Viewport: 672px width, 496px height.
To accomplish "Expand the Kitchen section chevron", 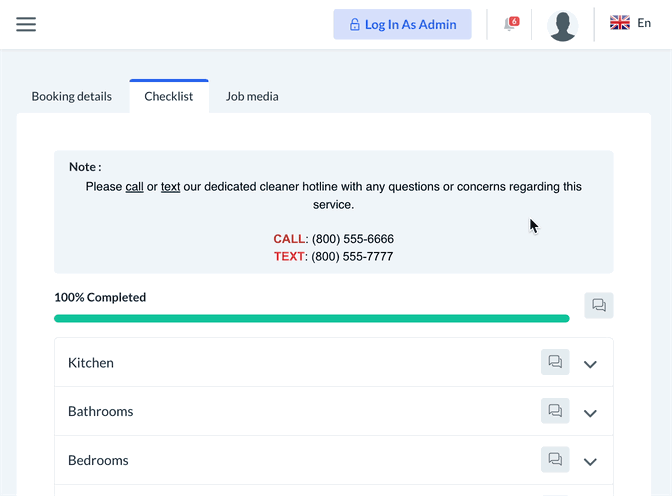I will [590, 364].
